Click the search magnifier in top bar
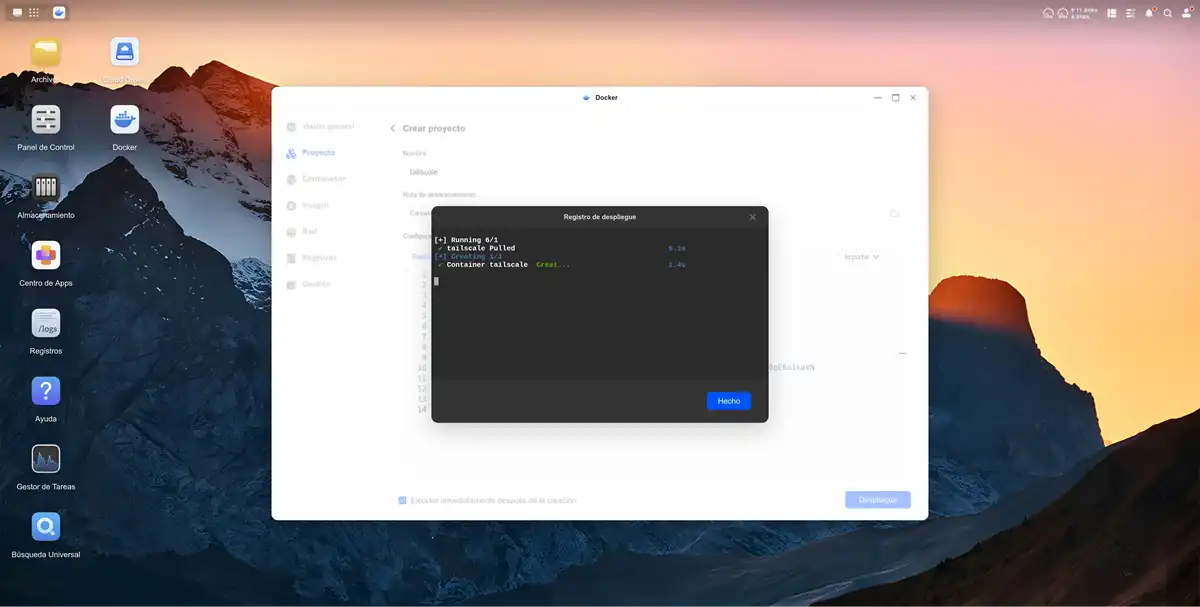Screen dimensions: 1200x607 (1167, 13)
